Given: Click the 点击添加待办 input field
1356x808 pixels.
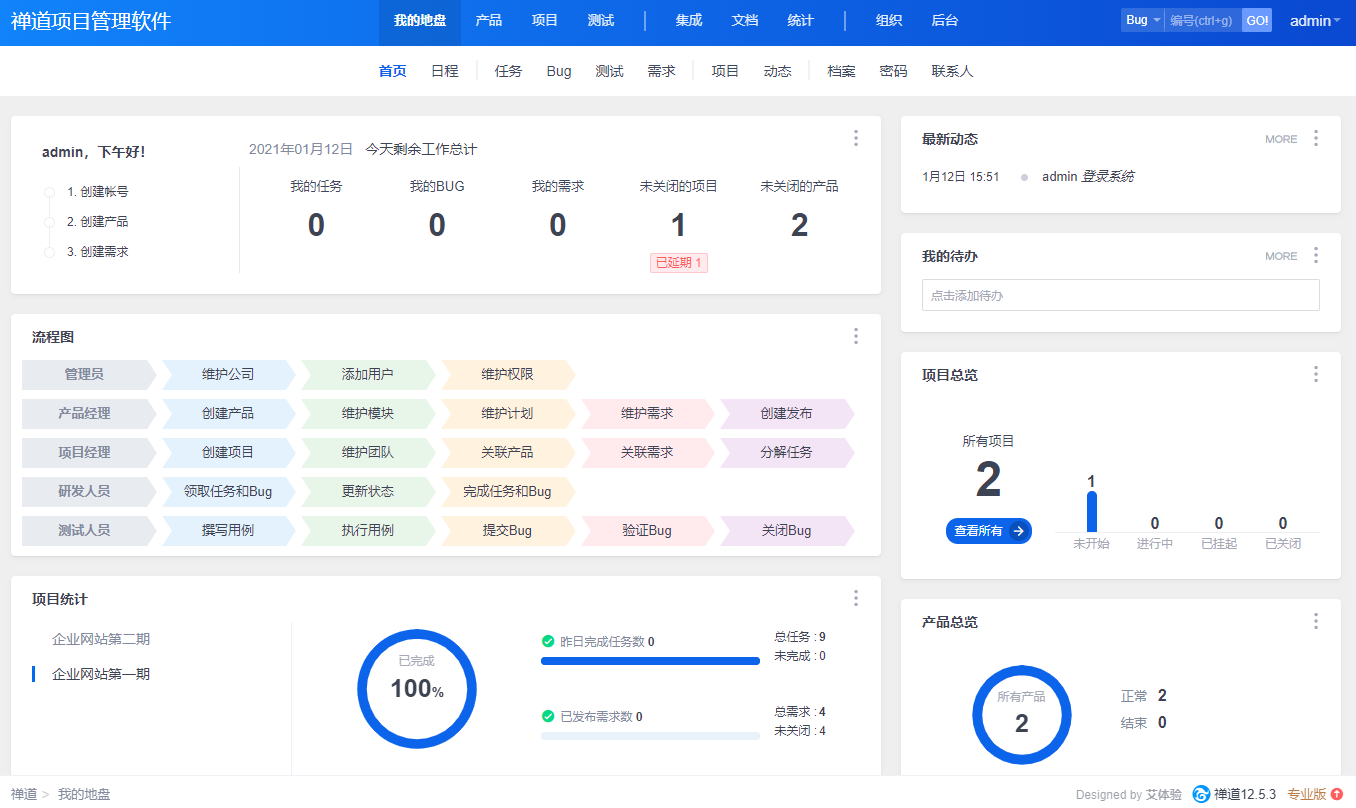Looking at the screenshot, I should (x=1120, y=295).
